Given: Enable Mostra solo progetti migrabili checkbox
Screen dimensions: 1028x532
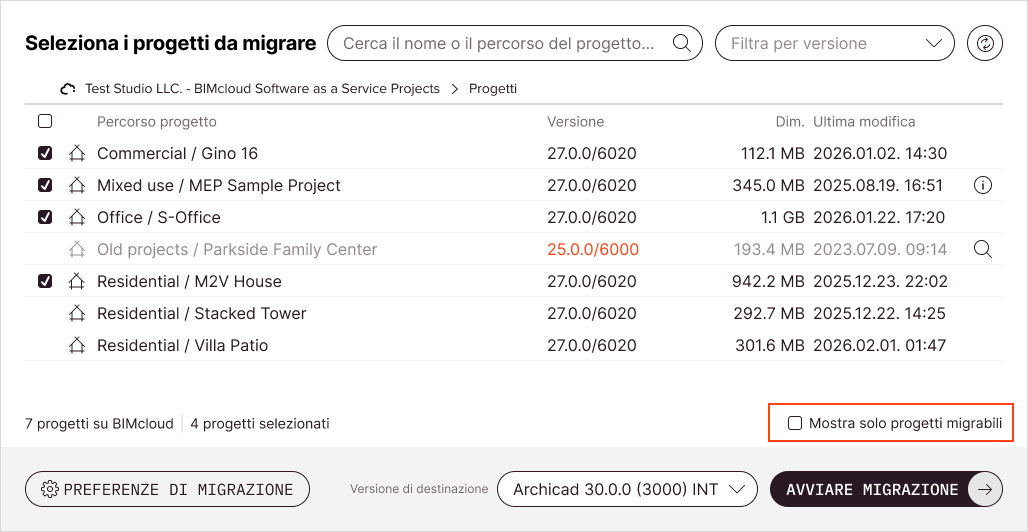Looking at the screenshot, I should coord(795,423).
